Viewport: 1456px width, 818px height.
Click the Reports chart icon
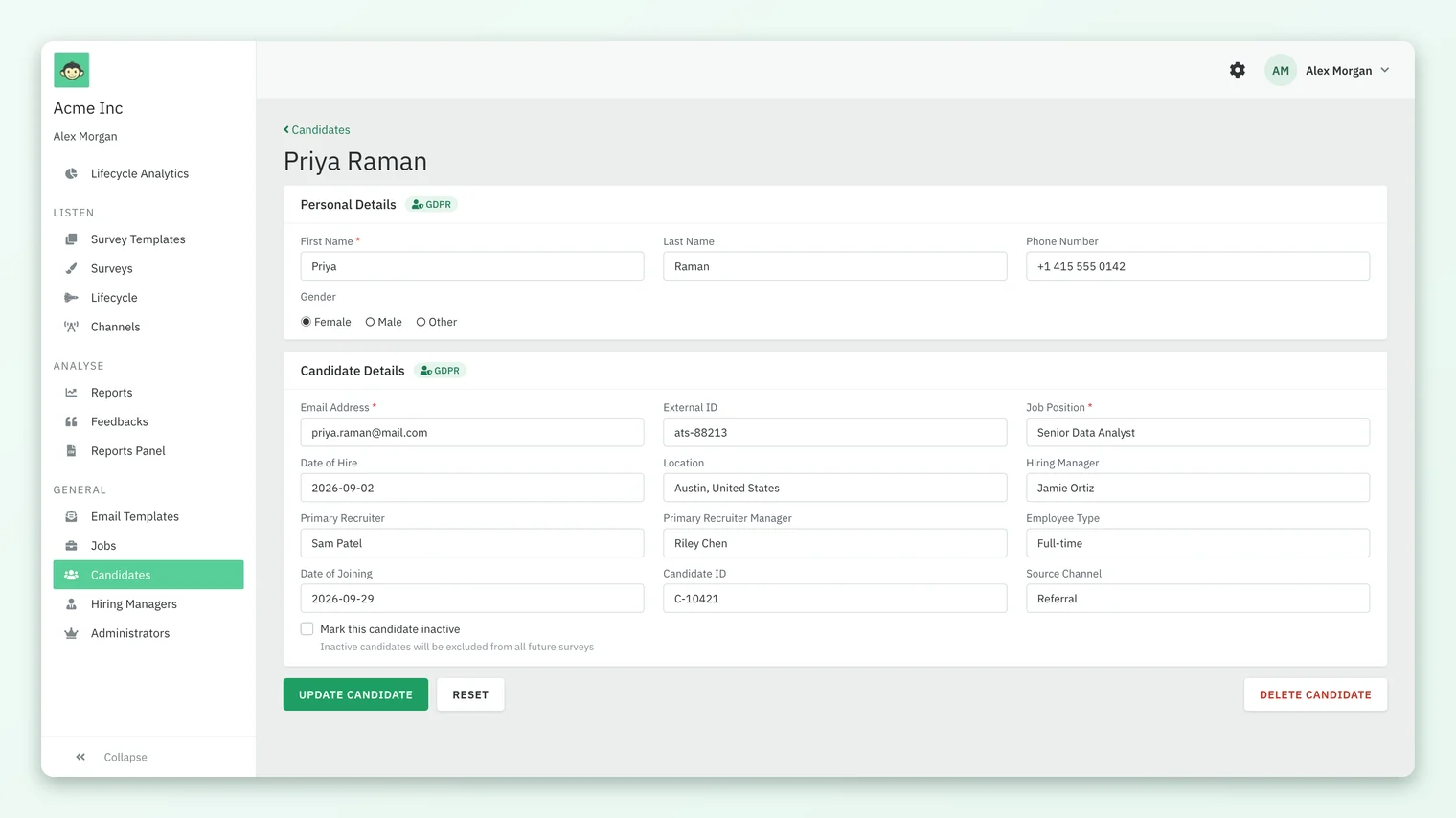click(x=71, y=393)
